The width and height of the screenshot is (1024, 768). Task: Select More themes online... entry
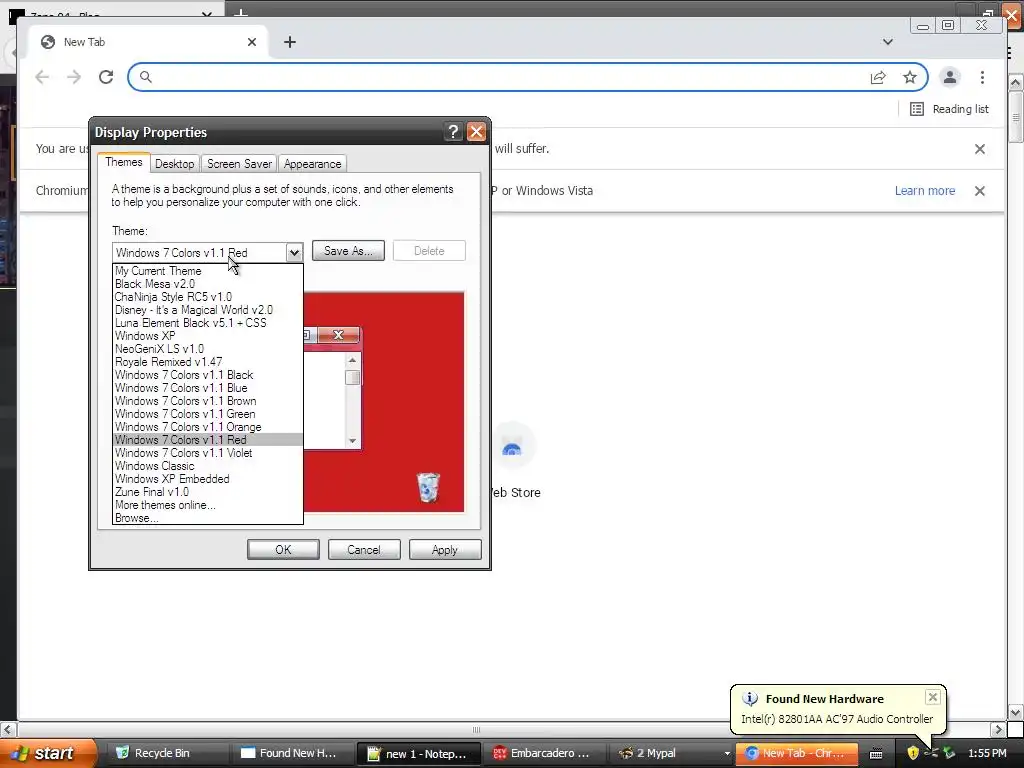(x=208, y=505)
